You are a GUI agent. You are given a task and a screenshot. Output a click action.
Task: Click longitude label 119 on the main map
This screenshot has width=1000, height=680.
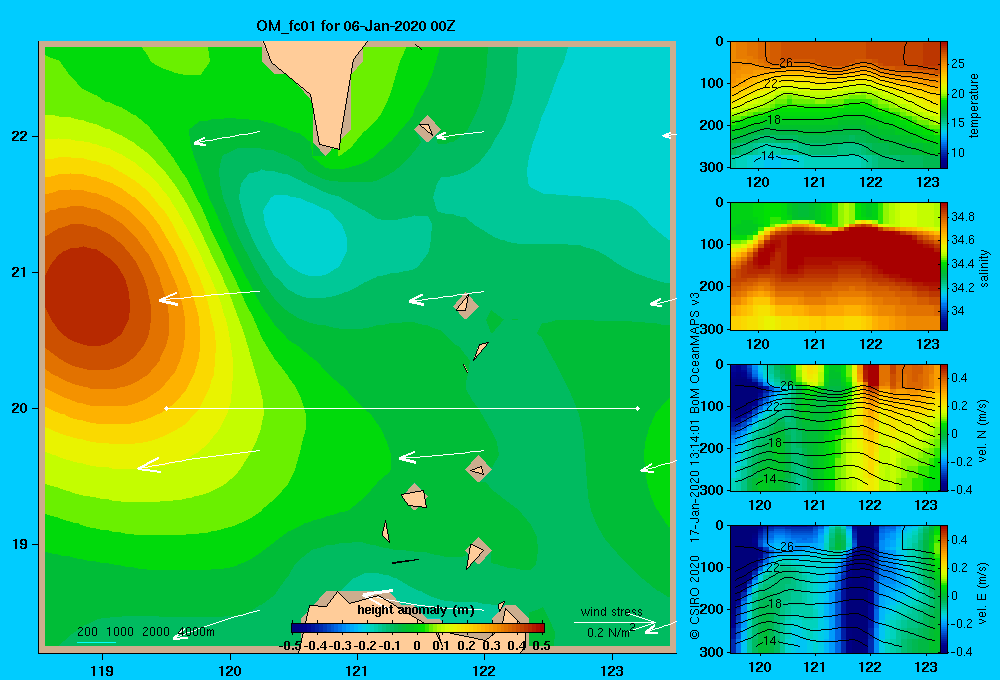pyautogui.click(x=102, y=670)
